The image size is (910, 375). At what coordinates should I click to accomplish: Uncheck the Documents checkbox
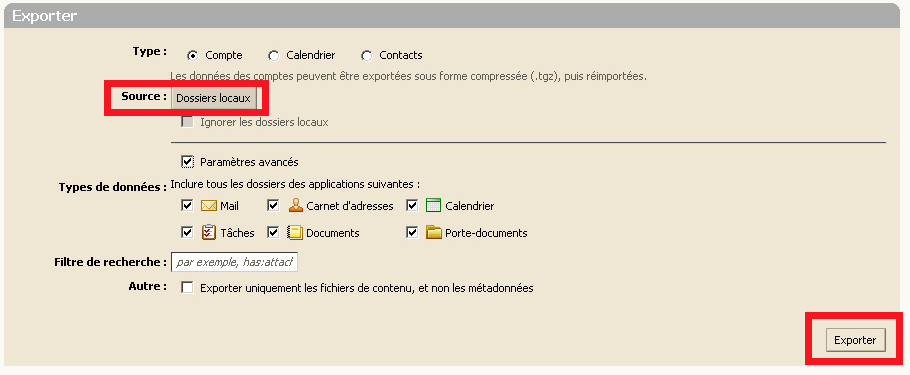coord(273,232)
